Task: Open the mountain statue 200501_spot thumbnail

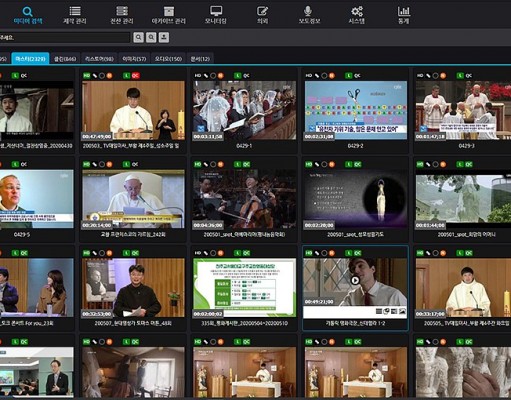Action: tap(463, 199)
